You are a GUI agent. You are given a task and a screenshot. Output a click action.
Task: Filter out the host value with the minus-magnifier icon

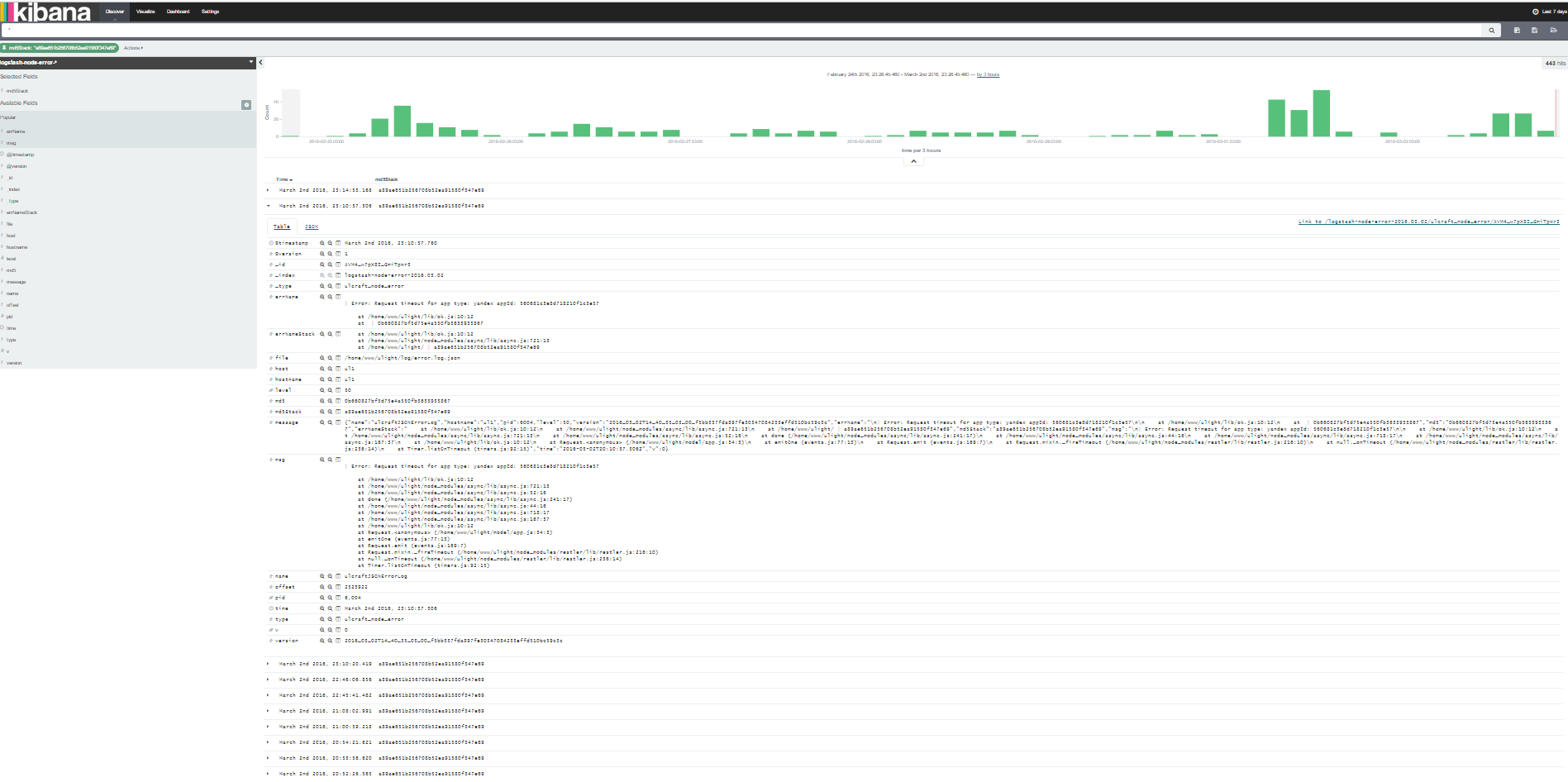[329, 369]
